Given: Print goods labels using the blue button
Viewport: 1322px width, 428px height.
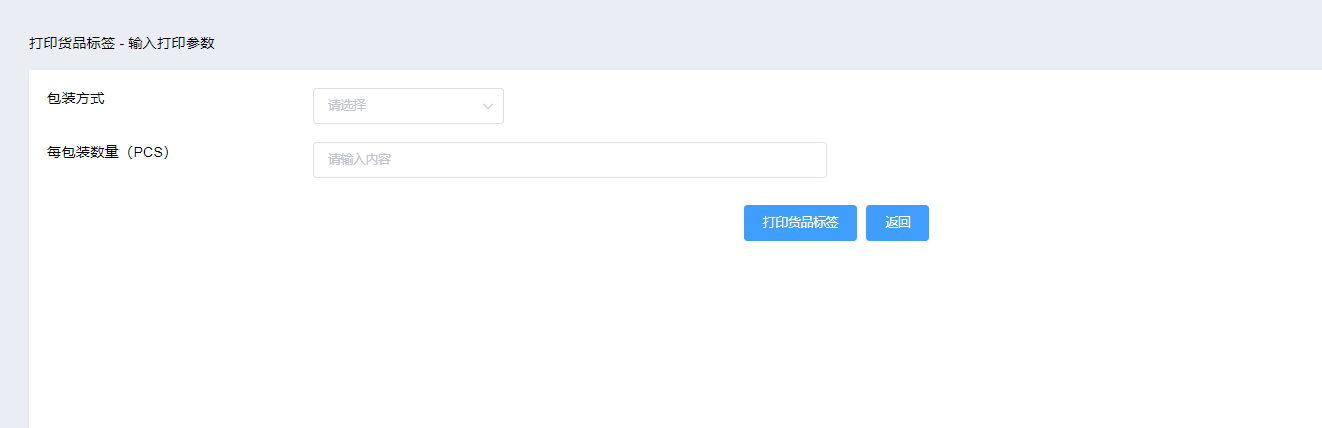Looking at the screenshot, I should point(800,223).
